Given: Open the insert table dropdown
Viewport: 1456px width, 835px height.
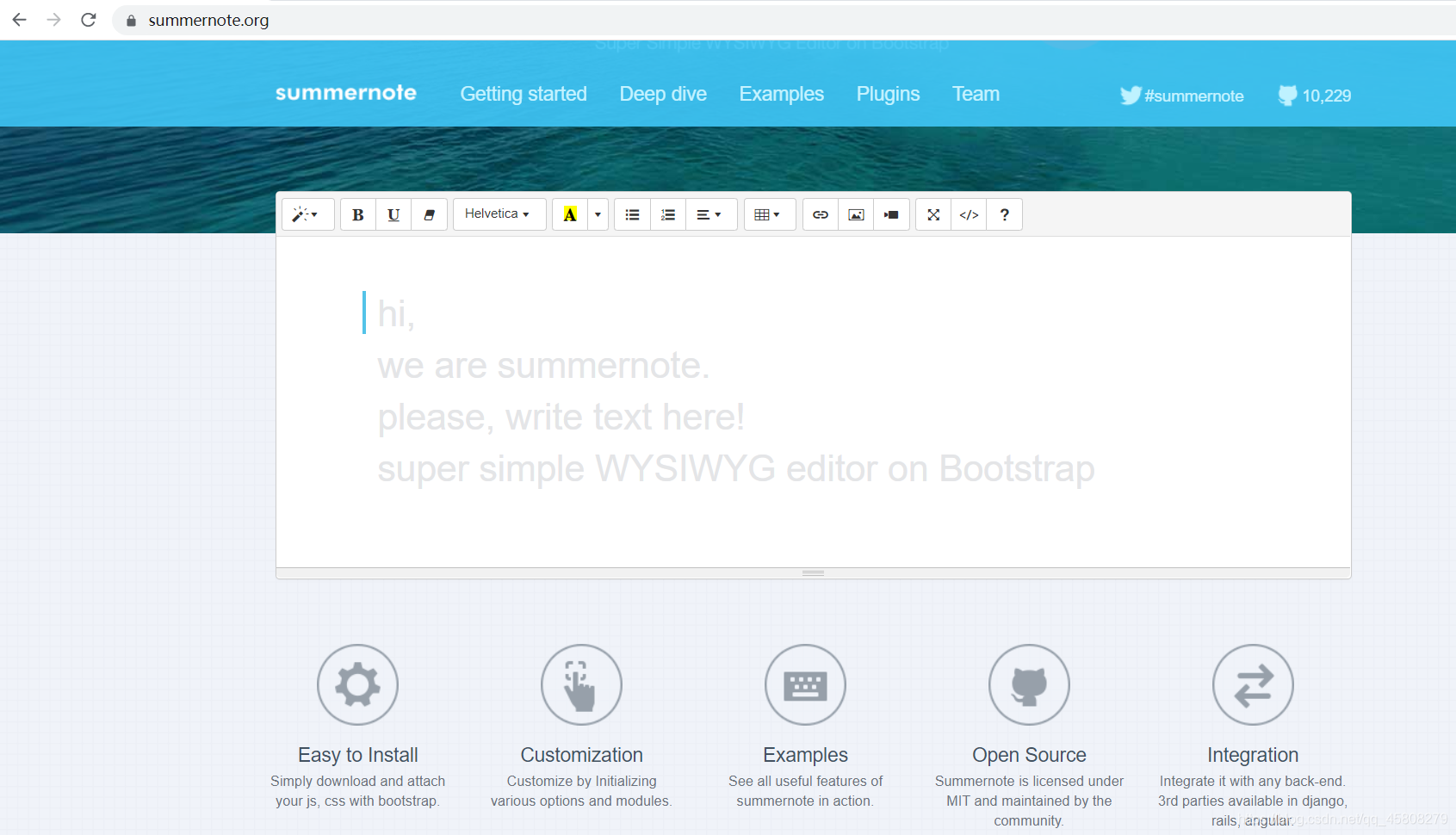Looking at the screenshot, I should (769, 215).
